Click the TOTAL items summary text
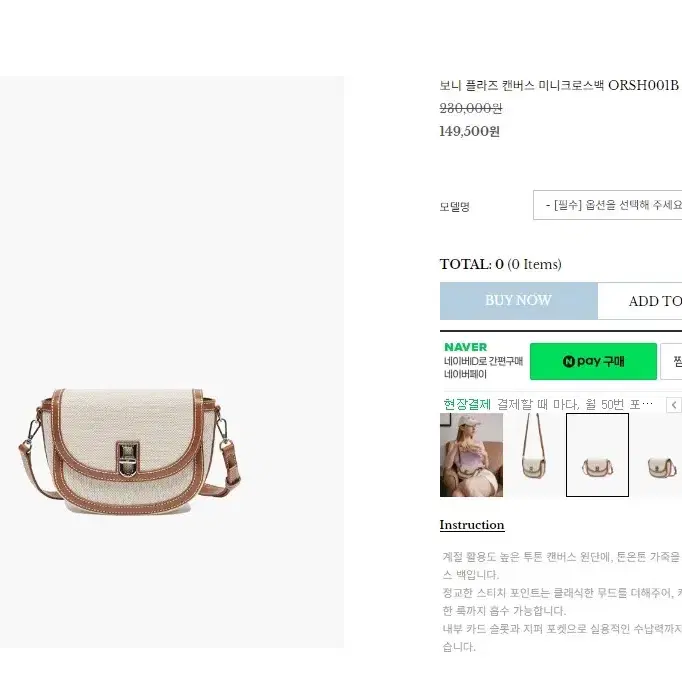This screenshot has height=682, width=682. tap(501, 264)
